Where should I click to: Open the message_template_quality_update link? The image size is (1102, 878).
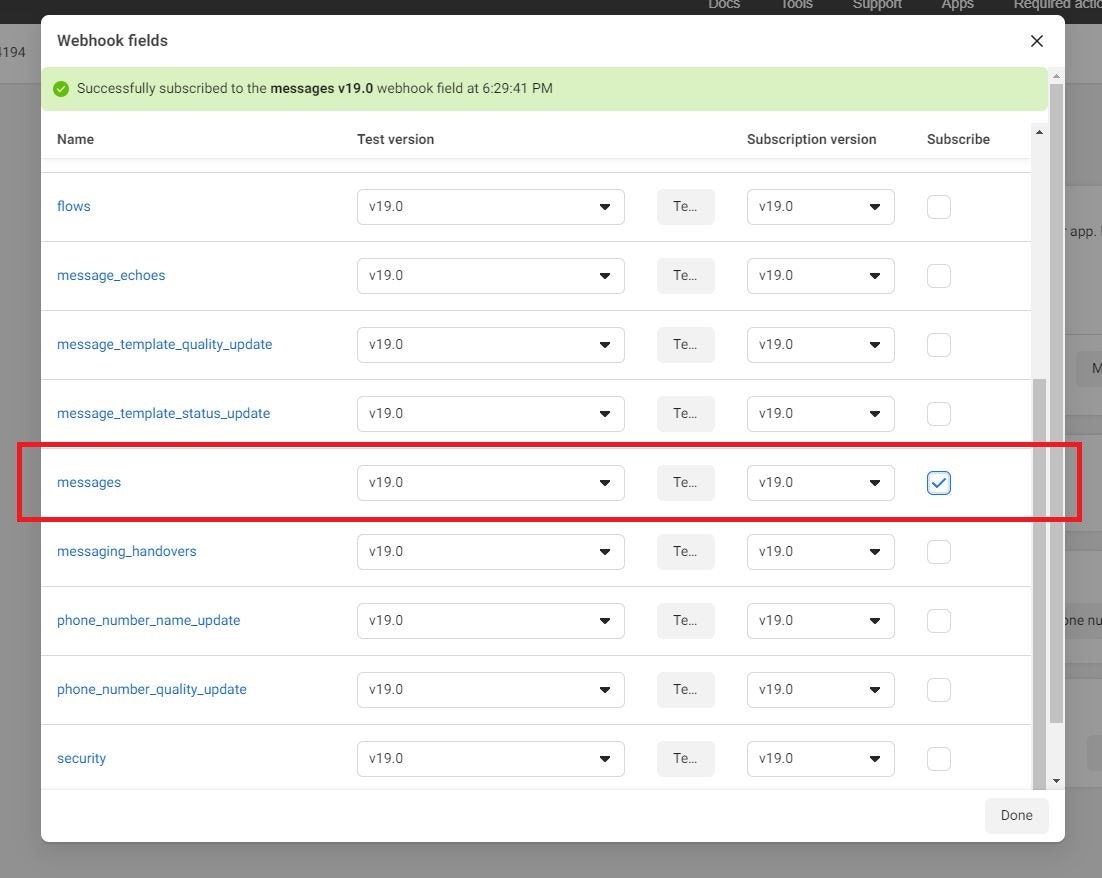point(164,344)
